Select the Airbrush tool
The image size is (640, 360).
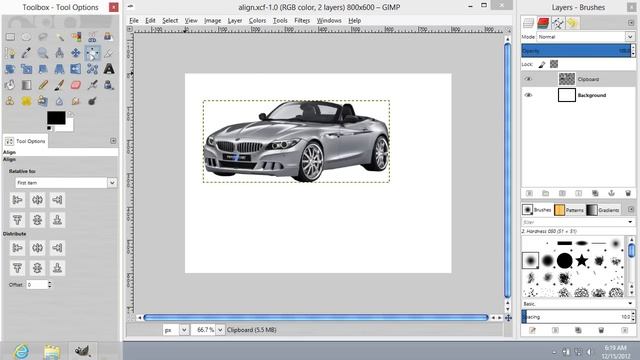coord(92,85)
